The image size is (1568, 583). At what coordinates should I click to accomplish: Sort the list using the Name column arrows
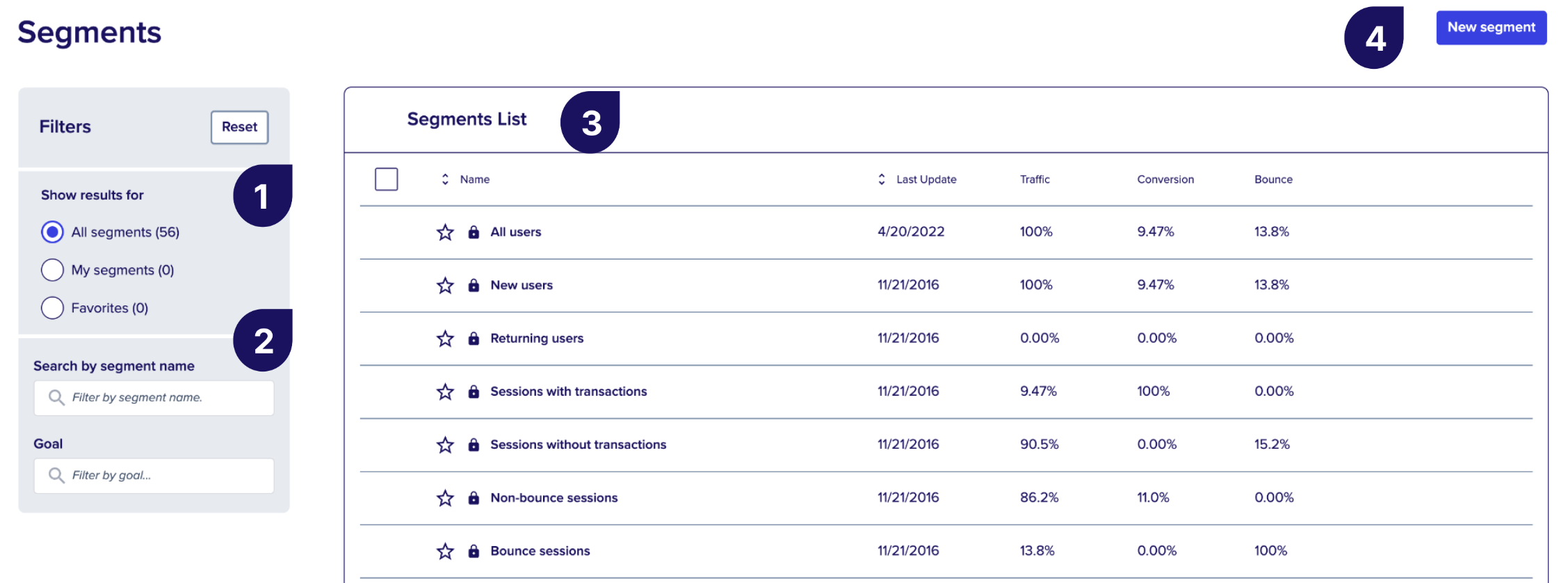(444, 179)
